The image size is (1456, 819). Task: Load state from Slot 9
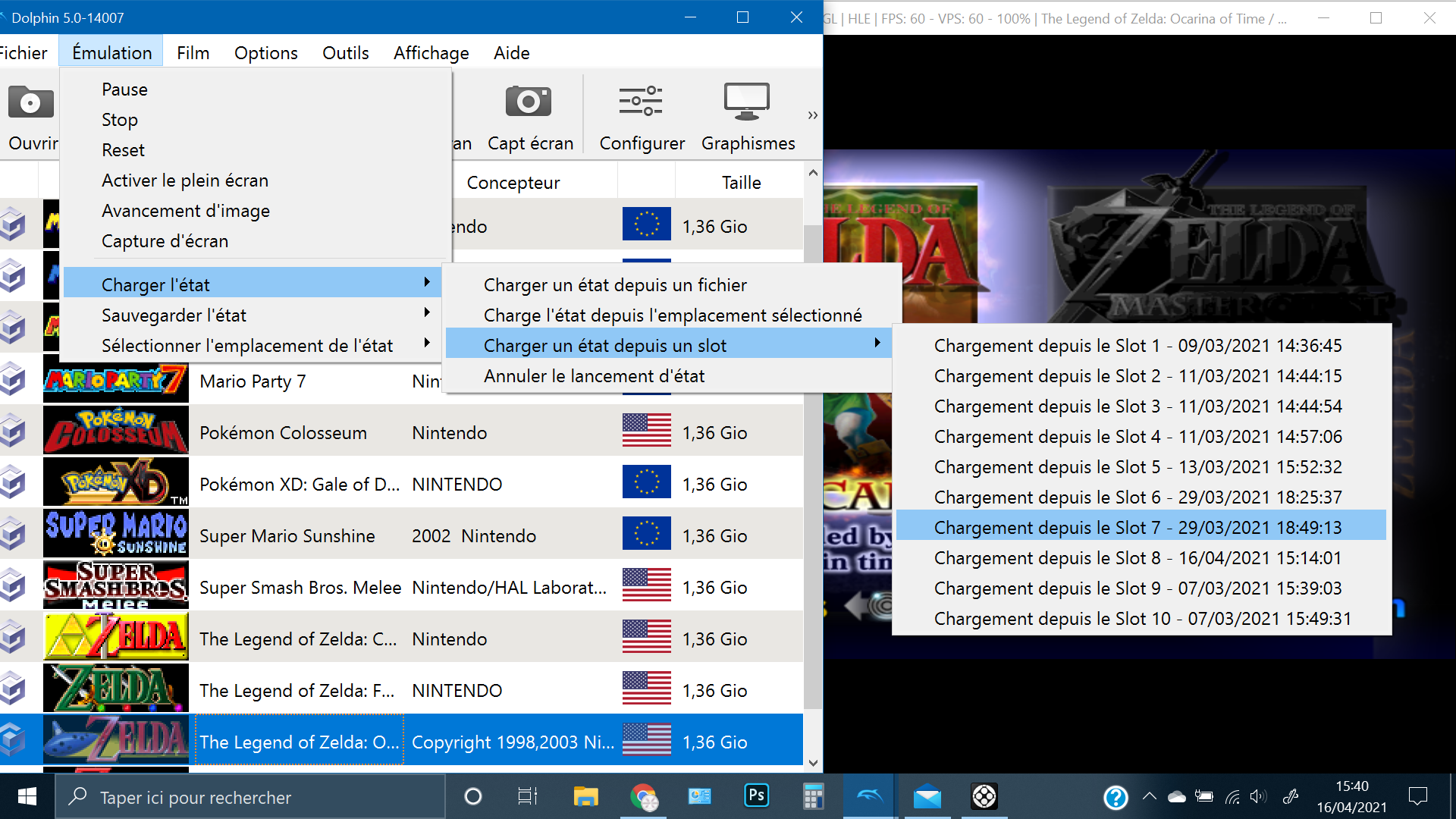click(x=1141, y=588)
